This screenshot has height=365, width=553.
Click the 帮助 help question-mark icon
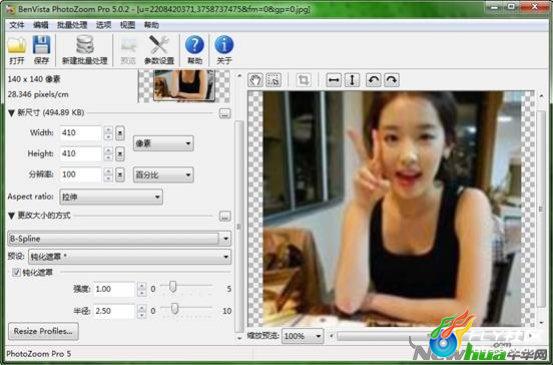coord(194,45)
